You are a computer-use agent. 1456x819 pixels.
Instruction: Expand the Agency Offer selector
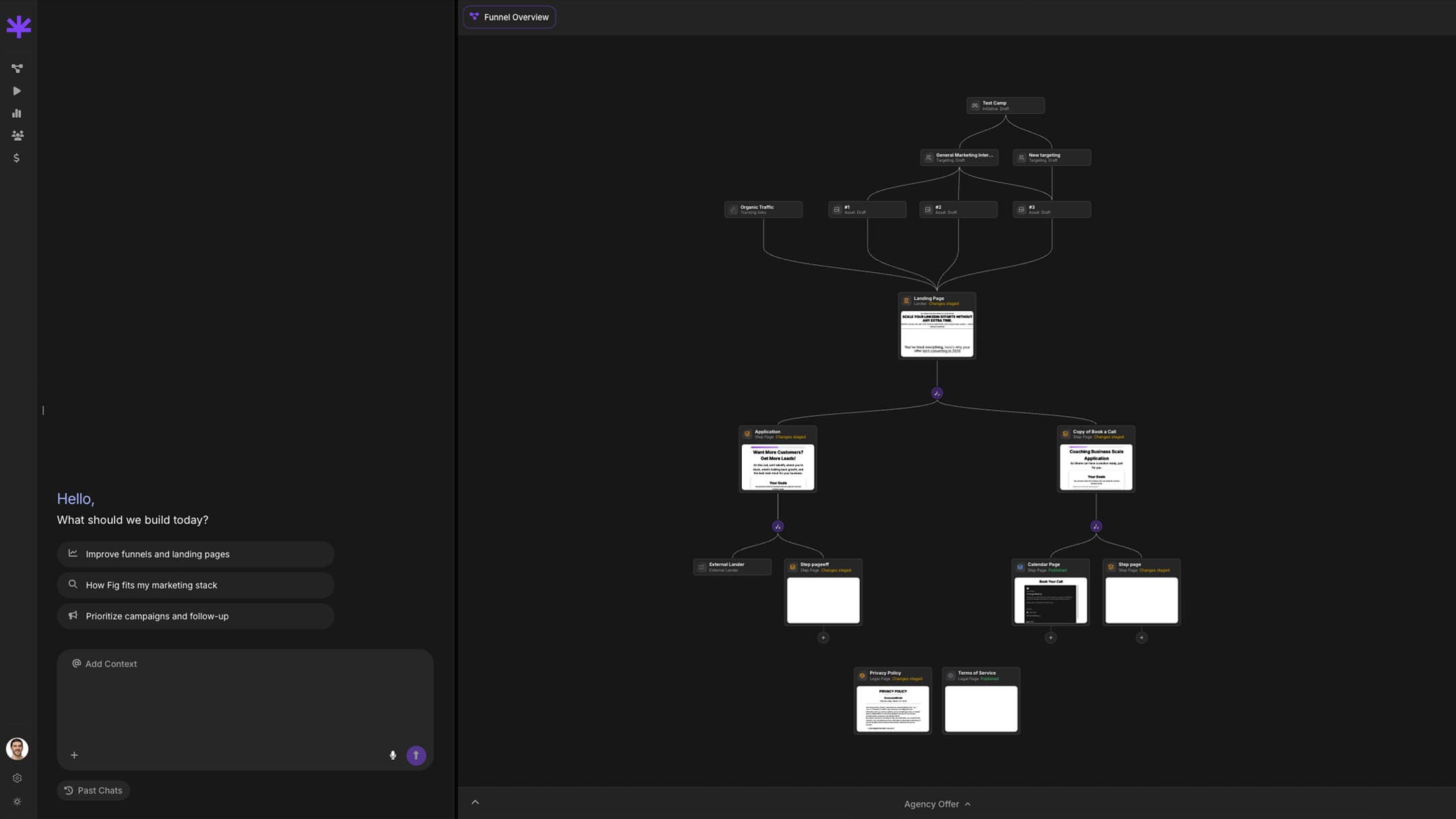click(937, 803)
